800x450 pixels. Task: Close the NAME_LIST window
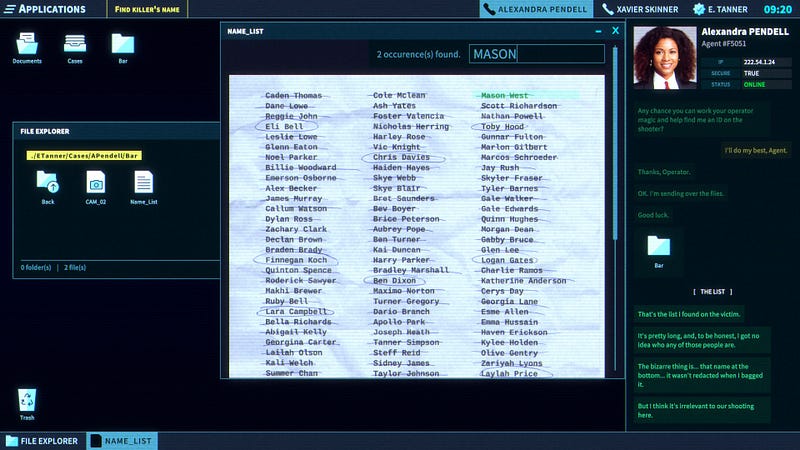coord(616,31)
